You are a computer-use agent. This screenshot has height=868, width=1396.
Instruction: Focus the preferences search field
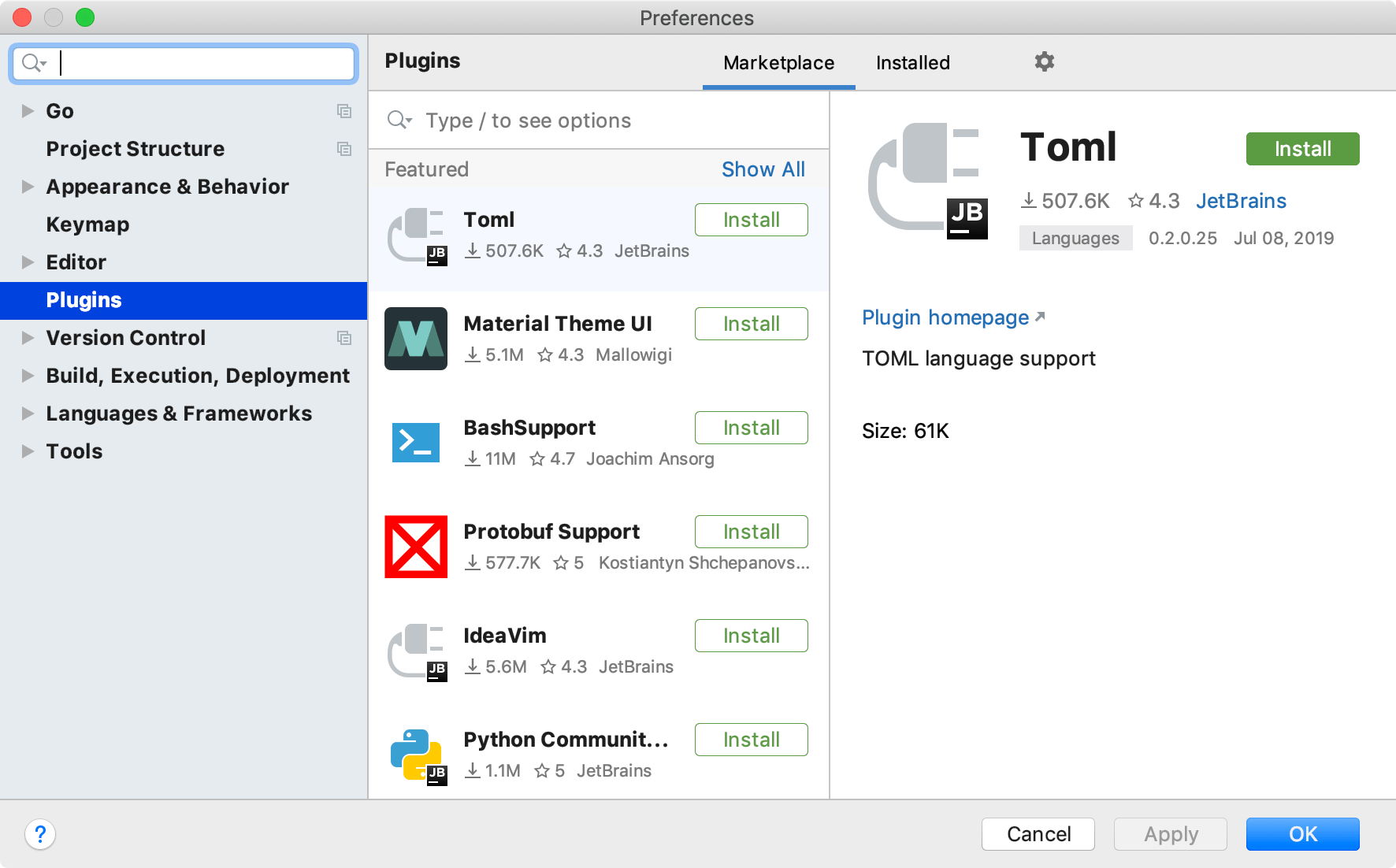pyautogui.click(x=184, y=63)
